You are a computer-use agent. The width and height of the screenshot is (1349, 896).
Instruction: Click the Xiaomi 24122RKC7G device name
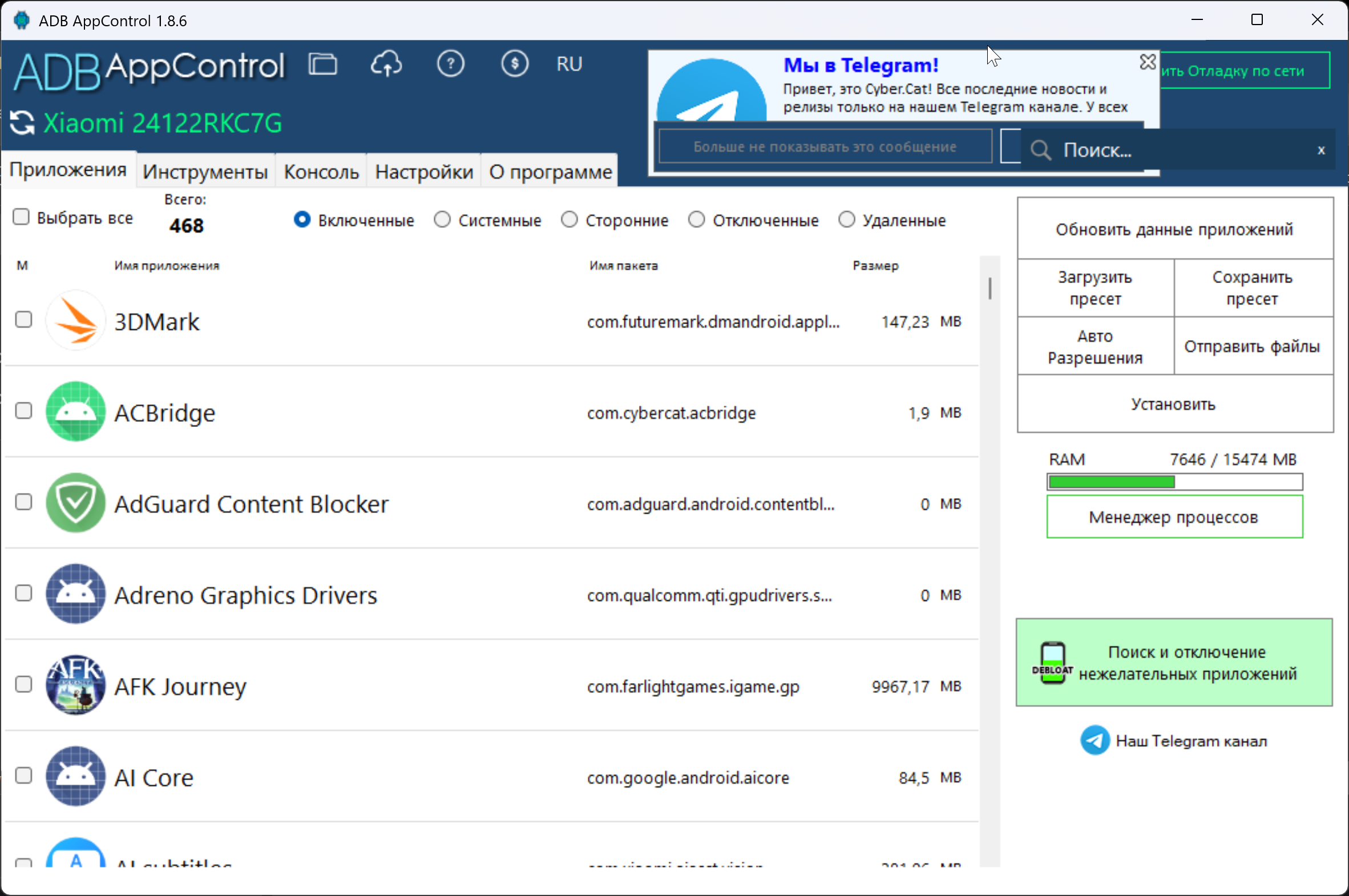pos(163,123)
